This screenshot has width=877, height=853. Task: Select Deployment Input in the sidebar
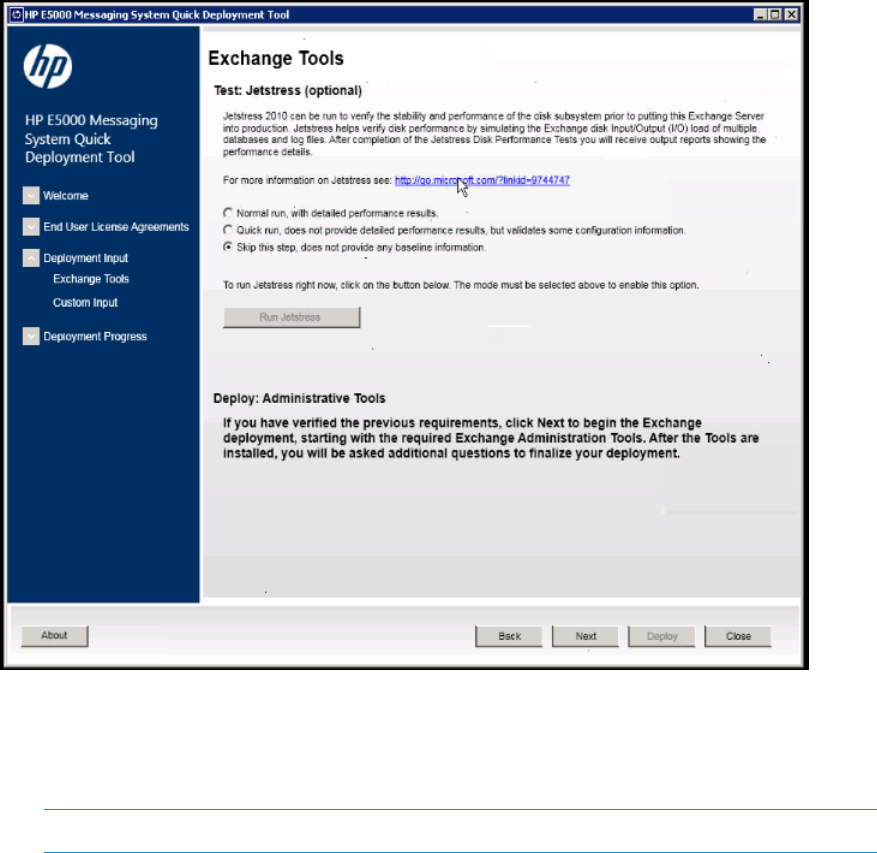pos(86,258)
